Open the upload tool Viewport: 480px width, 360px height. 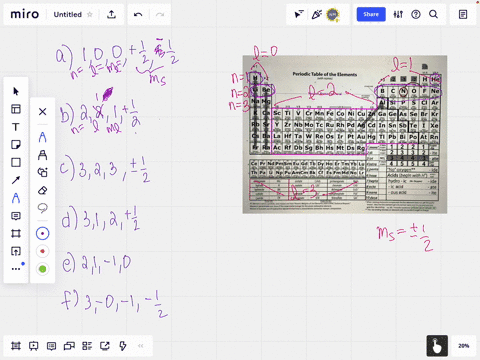[x=16, y=251]
